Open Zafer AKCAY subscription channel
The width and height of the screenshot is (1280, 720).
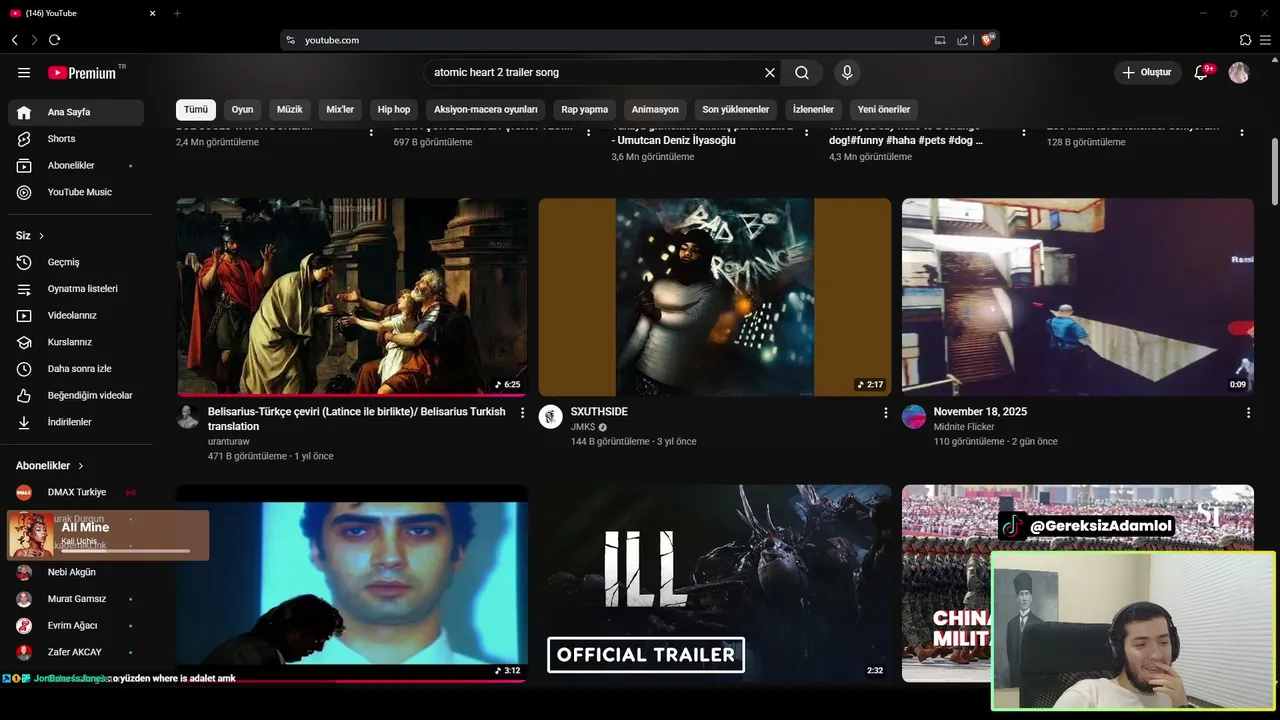pyautogui.click(x=76, y=652)
